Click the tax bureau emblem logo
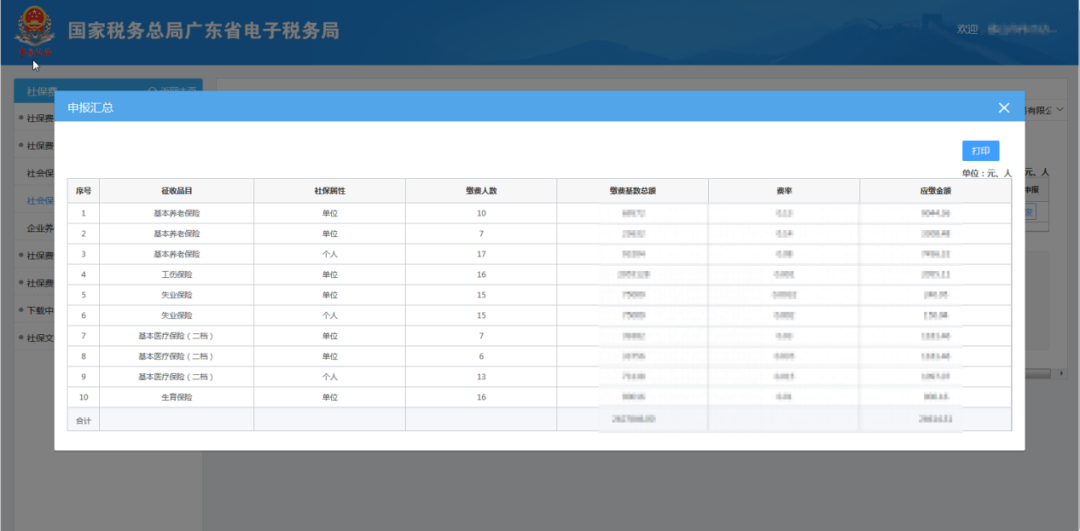This screenshot has height=531, width=1080. coord(34,32)
